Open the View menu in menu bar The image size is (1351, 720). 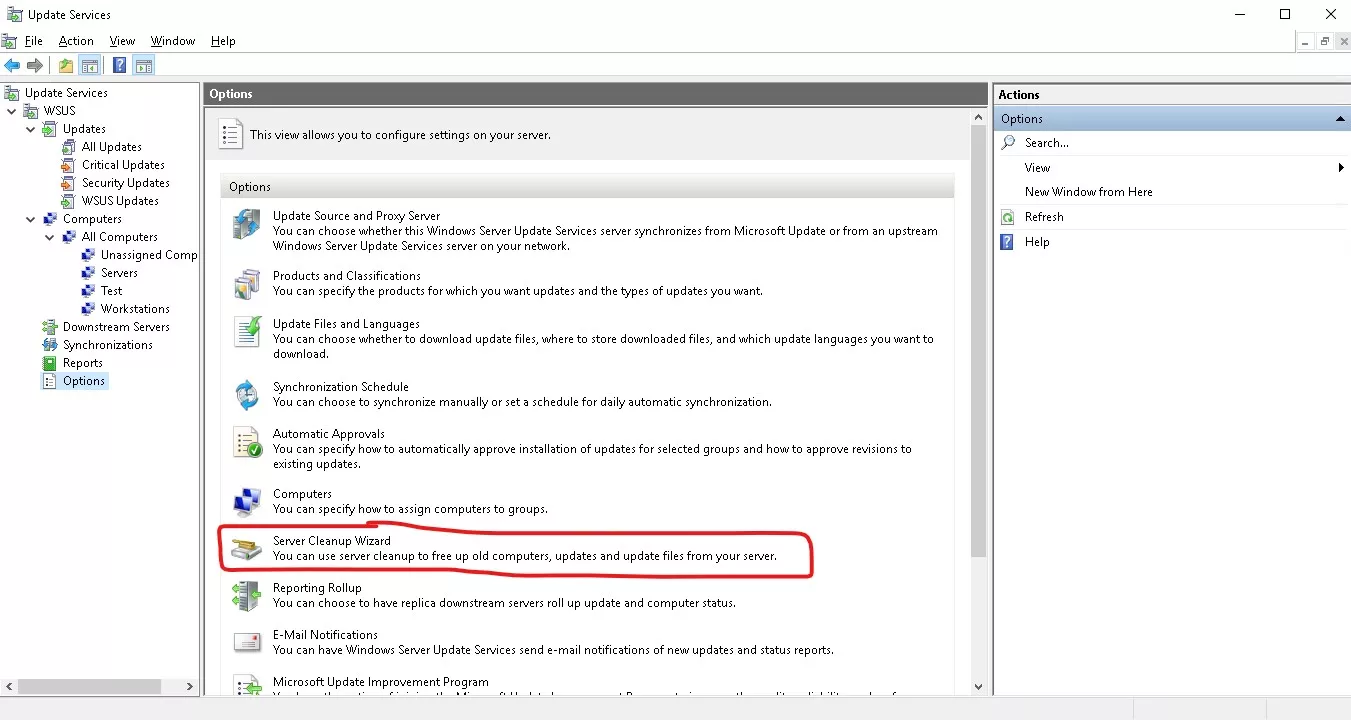point(122,41)
